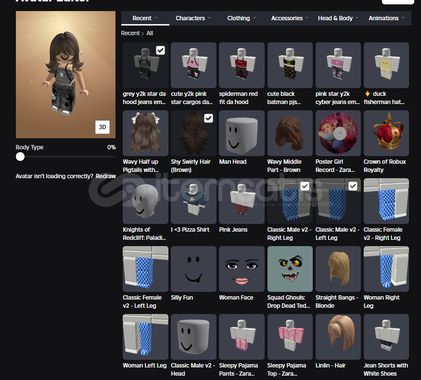
Task: Select the Crown of Robux Royalty item
Action: tap(386, 133)
